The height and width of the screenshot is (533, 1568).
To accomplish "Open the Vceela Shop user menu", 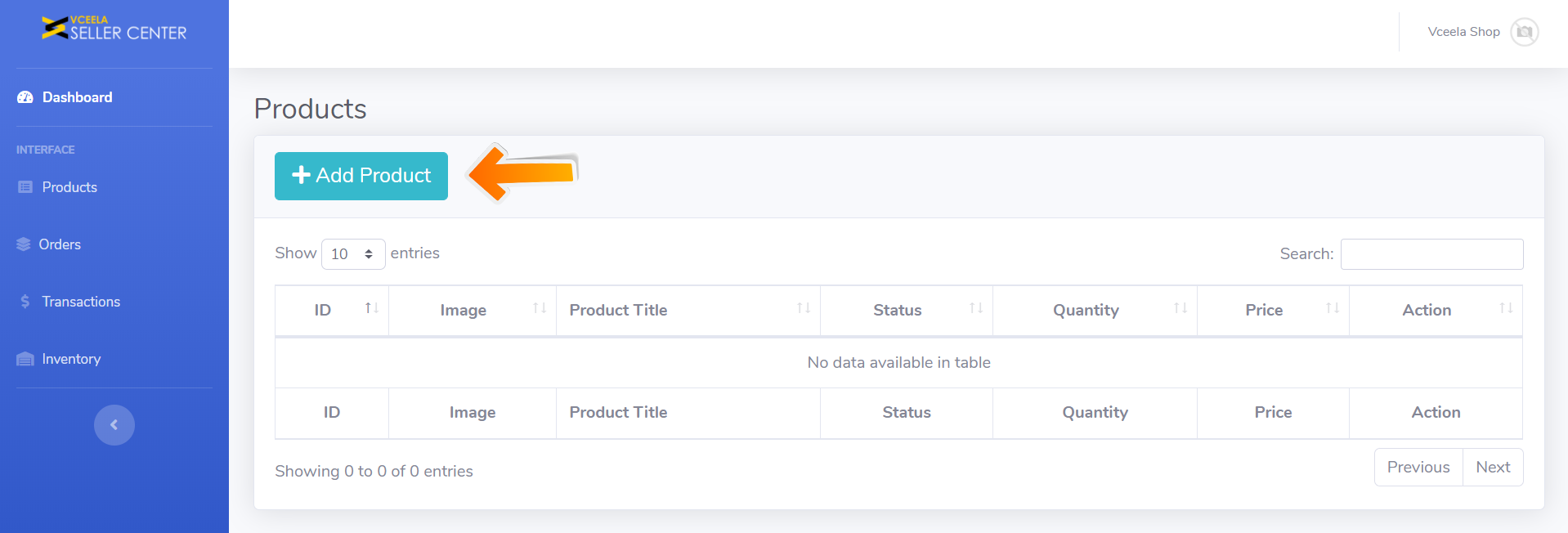I will 1463,32.
